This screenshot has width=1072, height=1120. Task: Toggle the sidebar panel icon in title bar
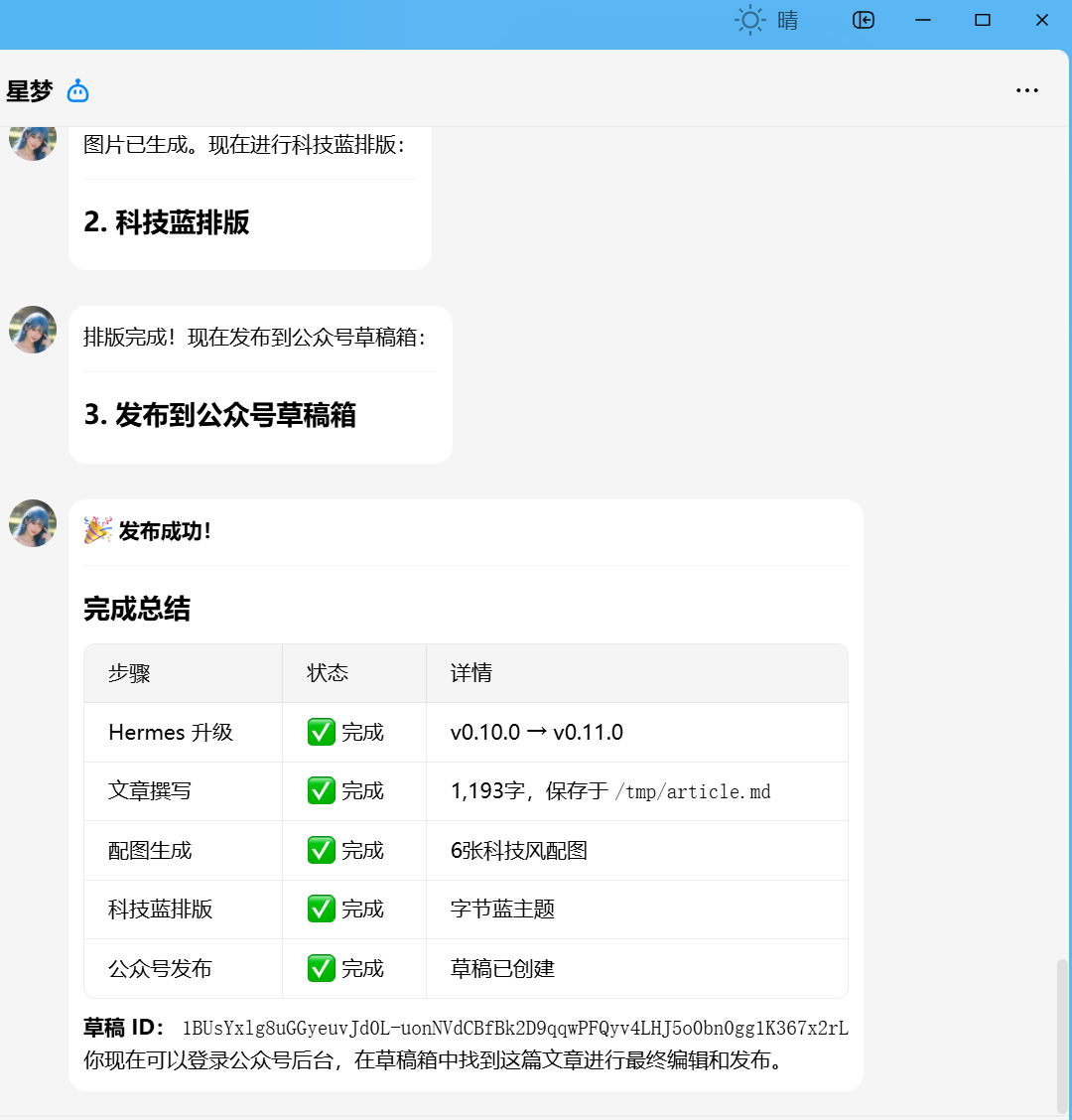[x=864, y=20]
